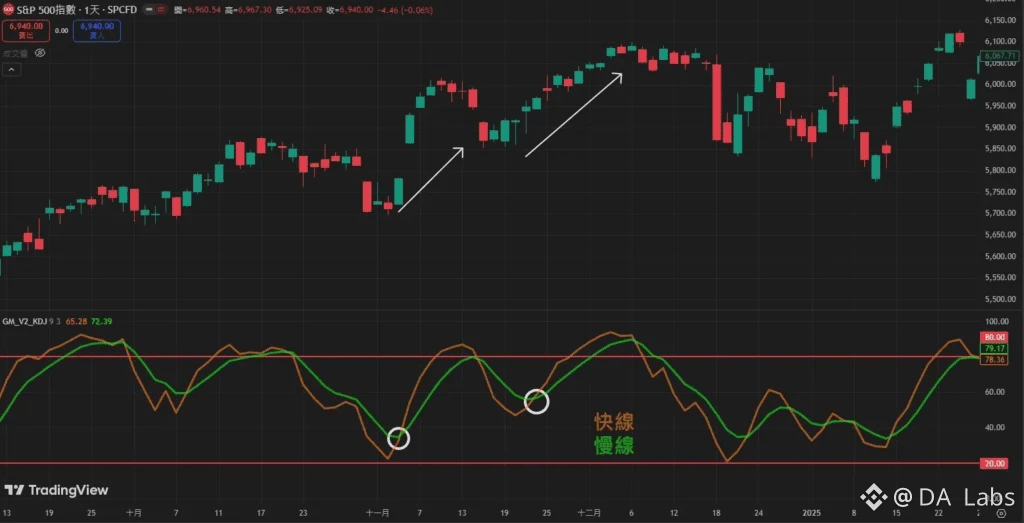
Task: Open the TradingView logo link
Action: click(x=56, y=490)
